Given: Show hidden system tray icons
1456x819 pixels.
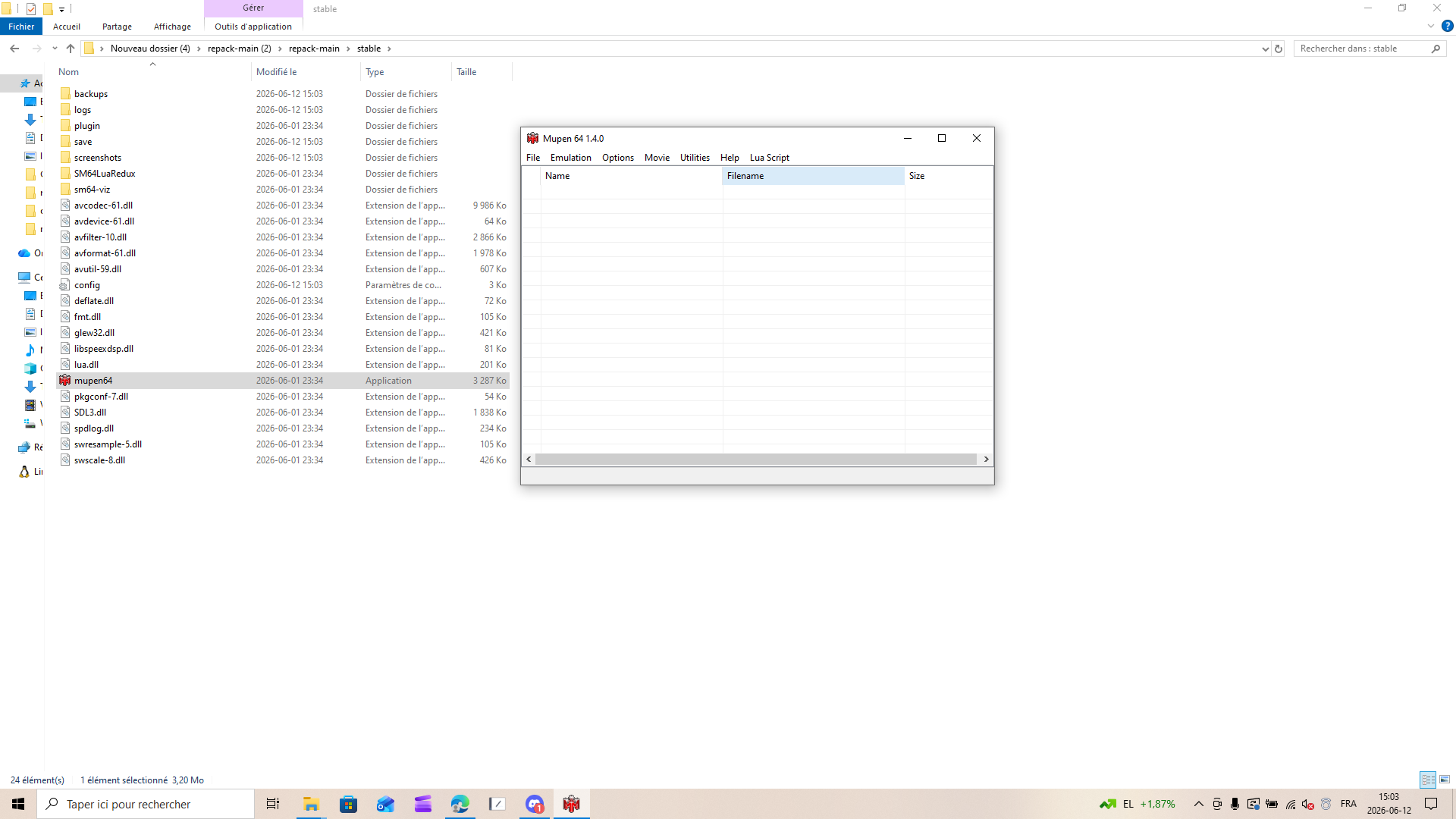Looking at the screenshot, I should (x=1199, y=804).
